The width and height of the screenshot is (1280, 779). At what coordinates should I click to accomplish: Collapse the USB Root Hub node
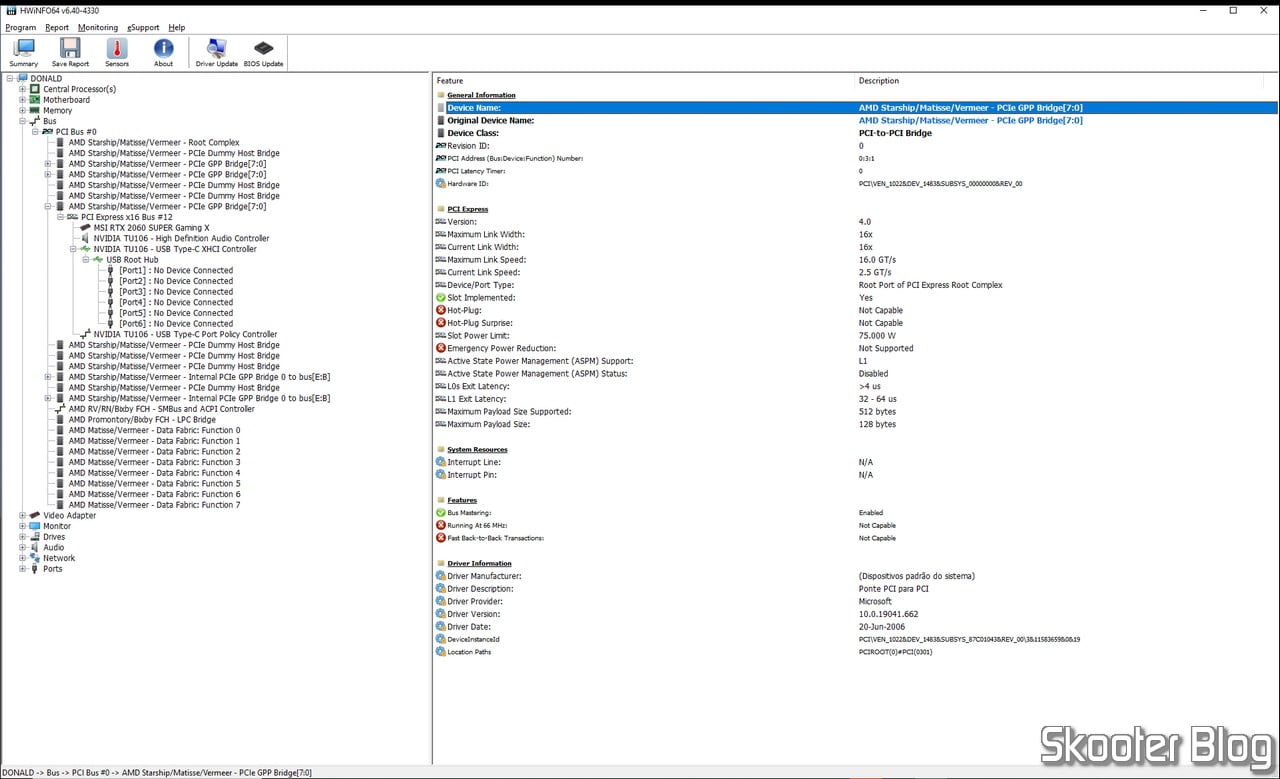[86, 260]
